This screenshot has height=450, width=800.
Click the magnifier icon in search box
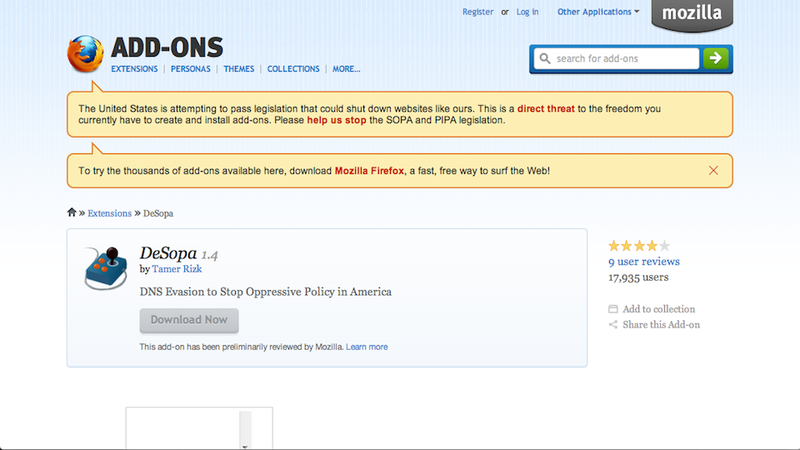545,59
